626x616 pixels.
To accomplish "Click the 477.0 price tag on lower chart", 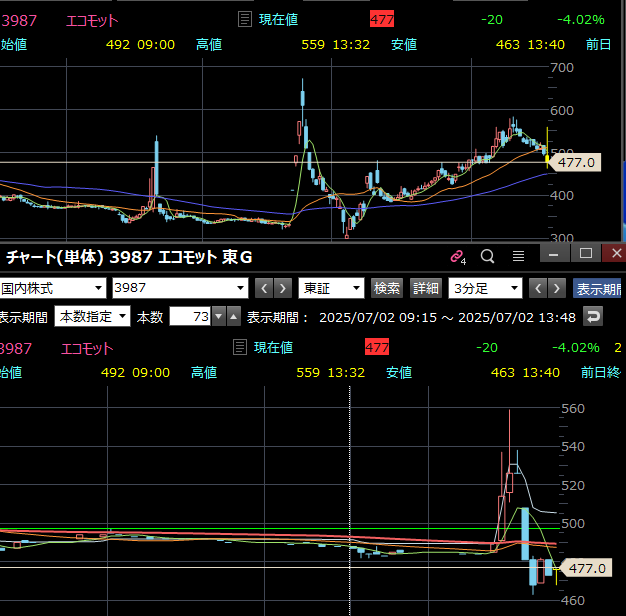I will (x=586, y=568).
